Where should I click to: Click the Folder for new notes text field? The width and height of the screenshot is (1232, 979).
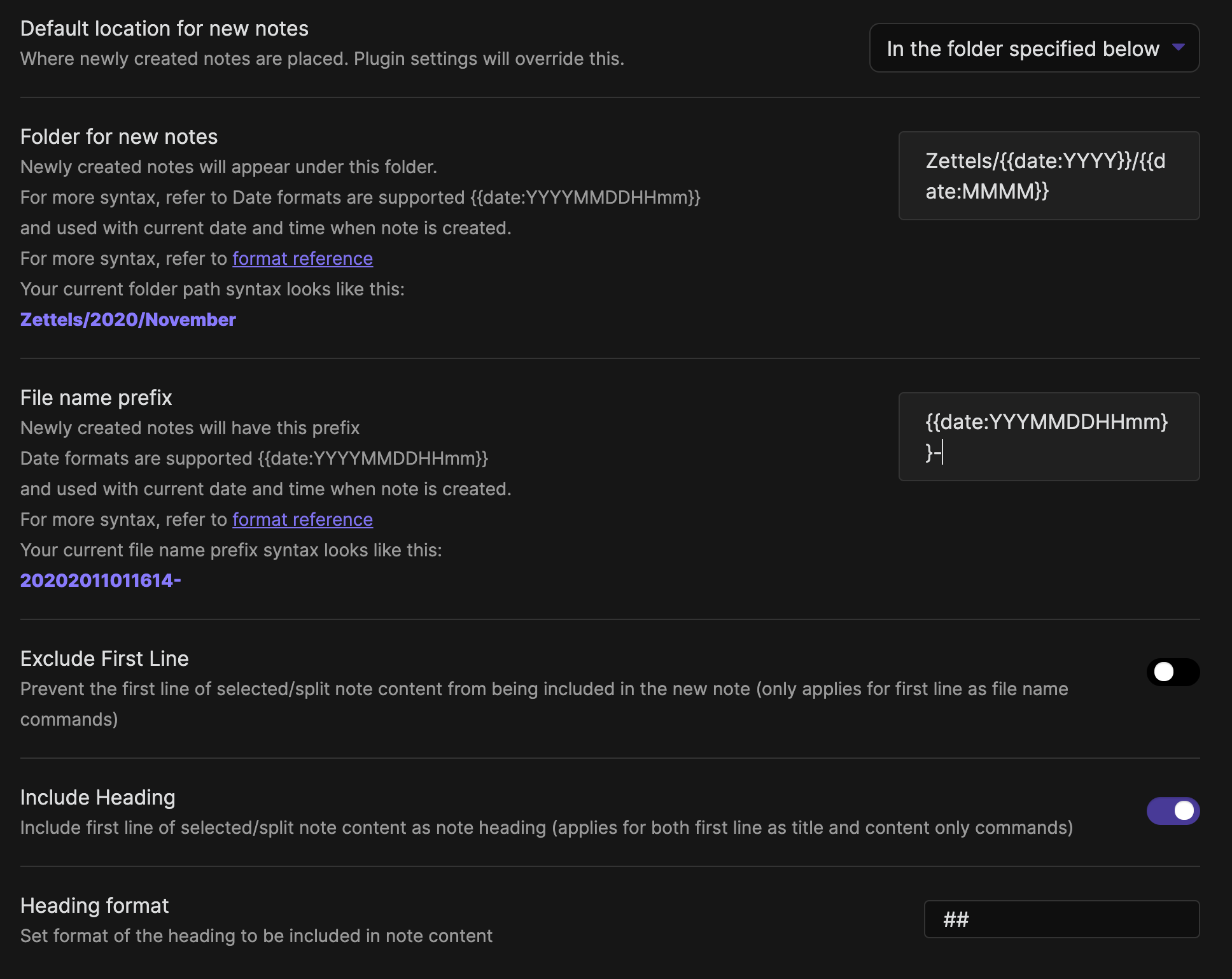[x=1048, y=176]
